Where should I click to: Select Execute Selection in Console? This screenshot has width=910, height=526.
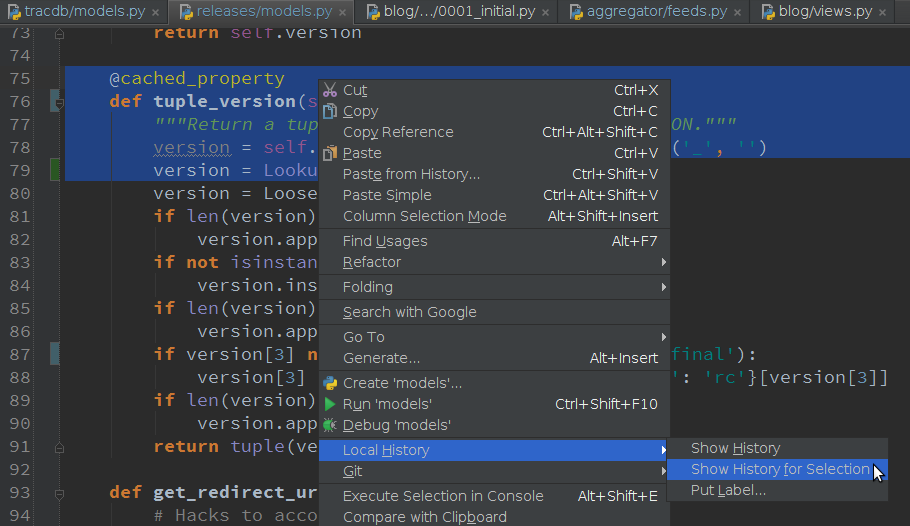(x=494, y=496)
